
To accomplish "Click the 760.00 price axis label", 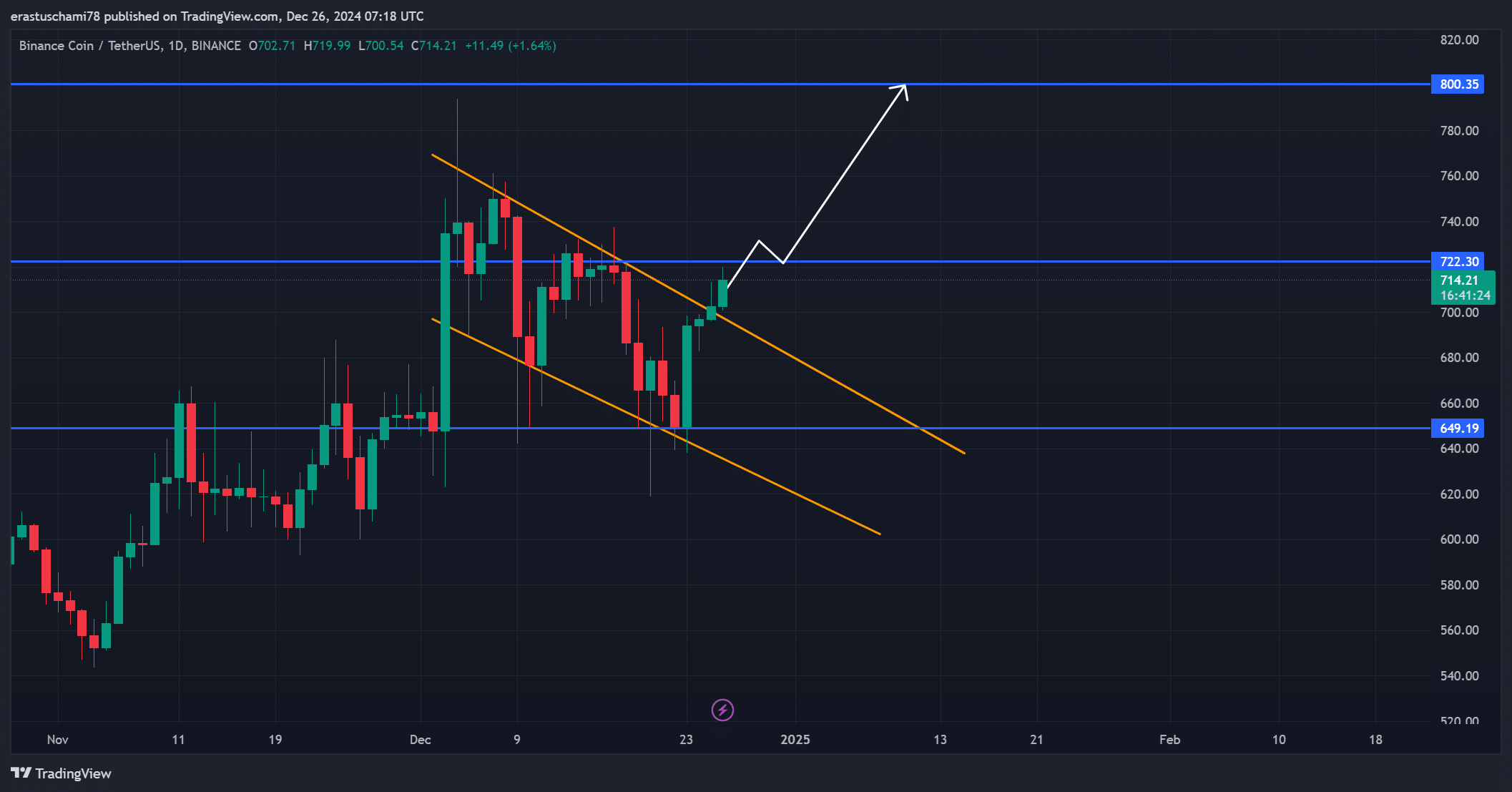I will 1459,176.
